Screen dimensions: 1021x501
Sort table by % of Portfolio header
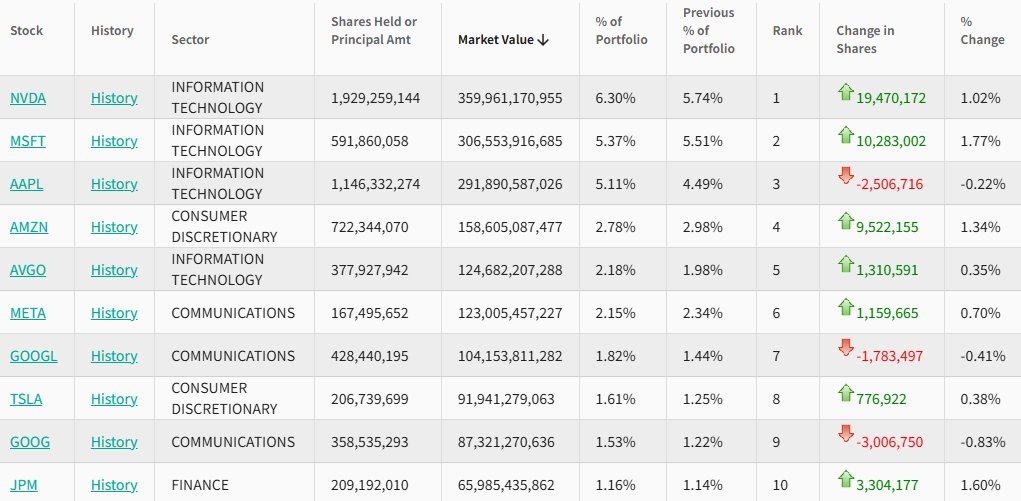[x=621, y=31]
